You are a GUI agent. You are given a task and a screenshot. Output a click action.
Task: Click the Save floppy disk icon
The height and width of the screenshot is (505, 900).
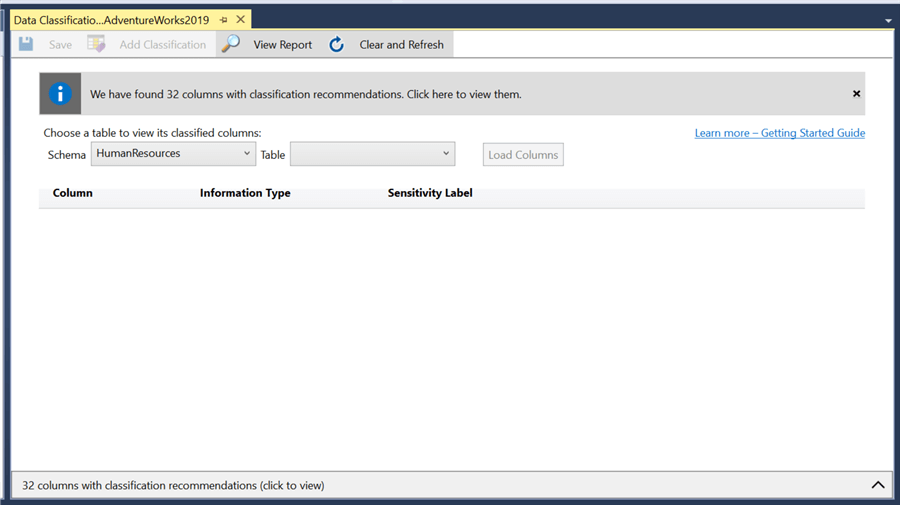point(26,44)
